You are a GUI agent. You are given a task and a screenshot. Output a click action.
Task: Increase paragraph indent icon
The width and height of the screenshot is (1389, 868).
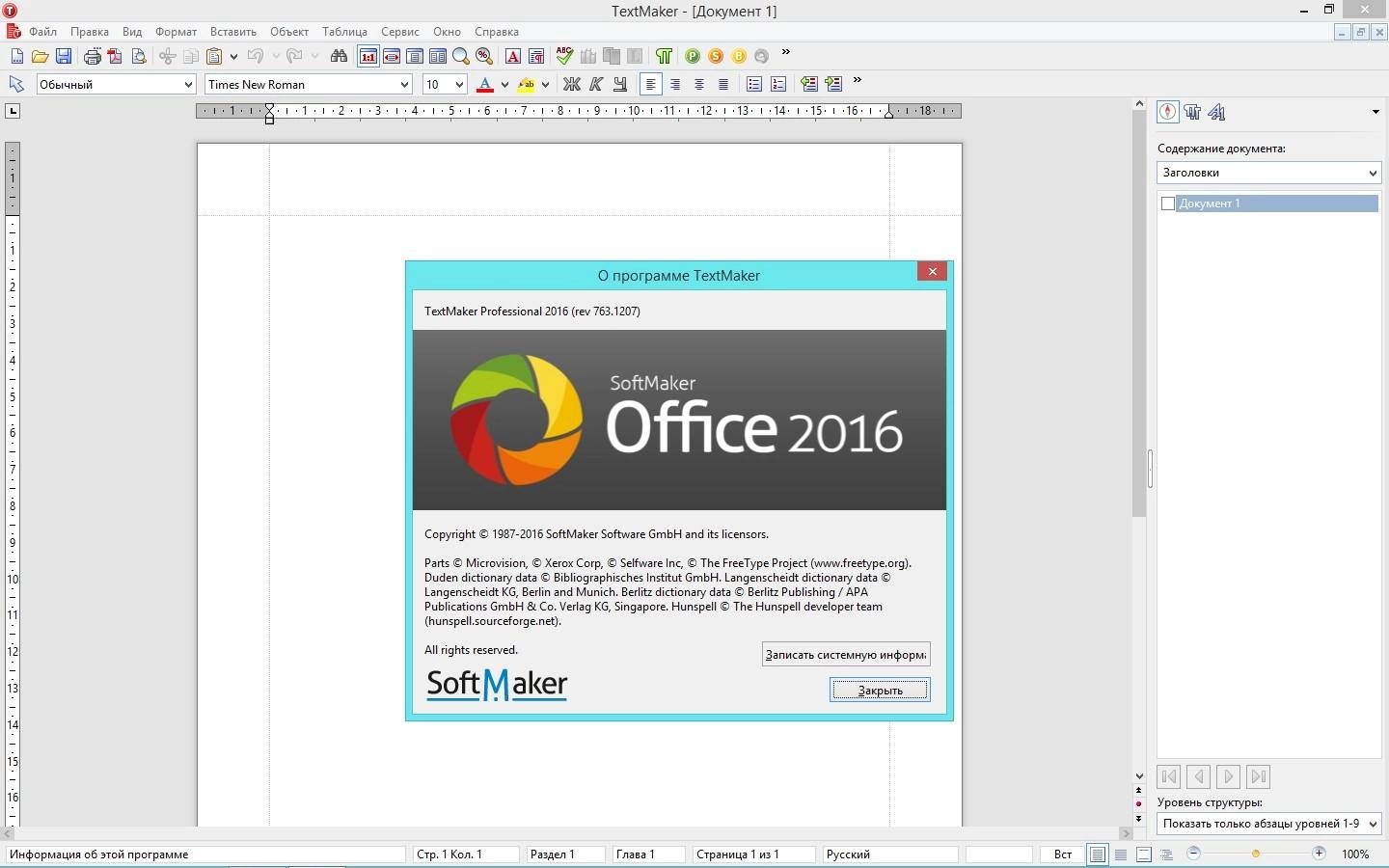click(833, 85)
